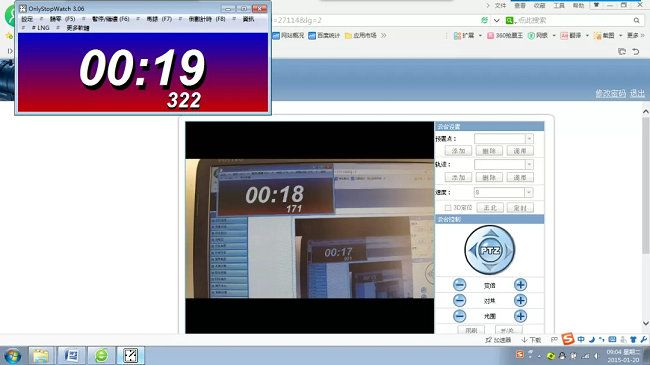
Task: Select 倒數計時 (F8) countdown mode
Action: click(x=207, y=19)
